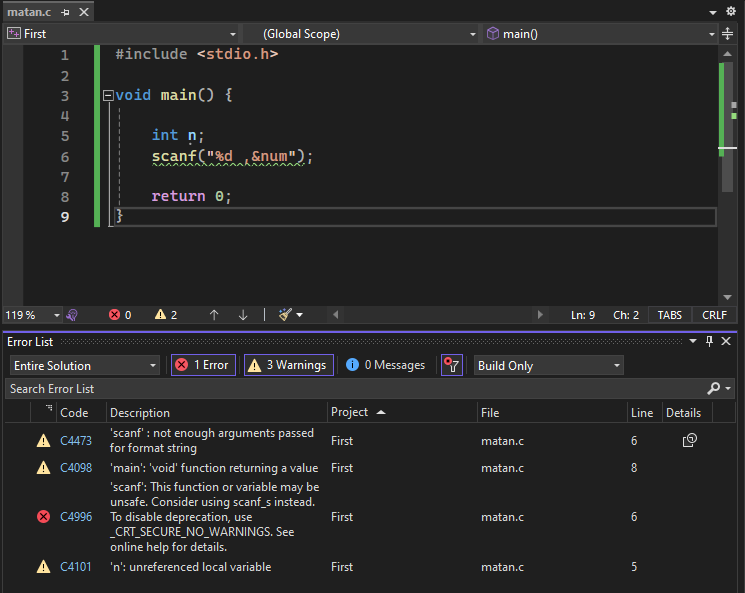Click the CRLF line ending setting

714,315
